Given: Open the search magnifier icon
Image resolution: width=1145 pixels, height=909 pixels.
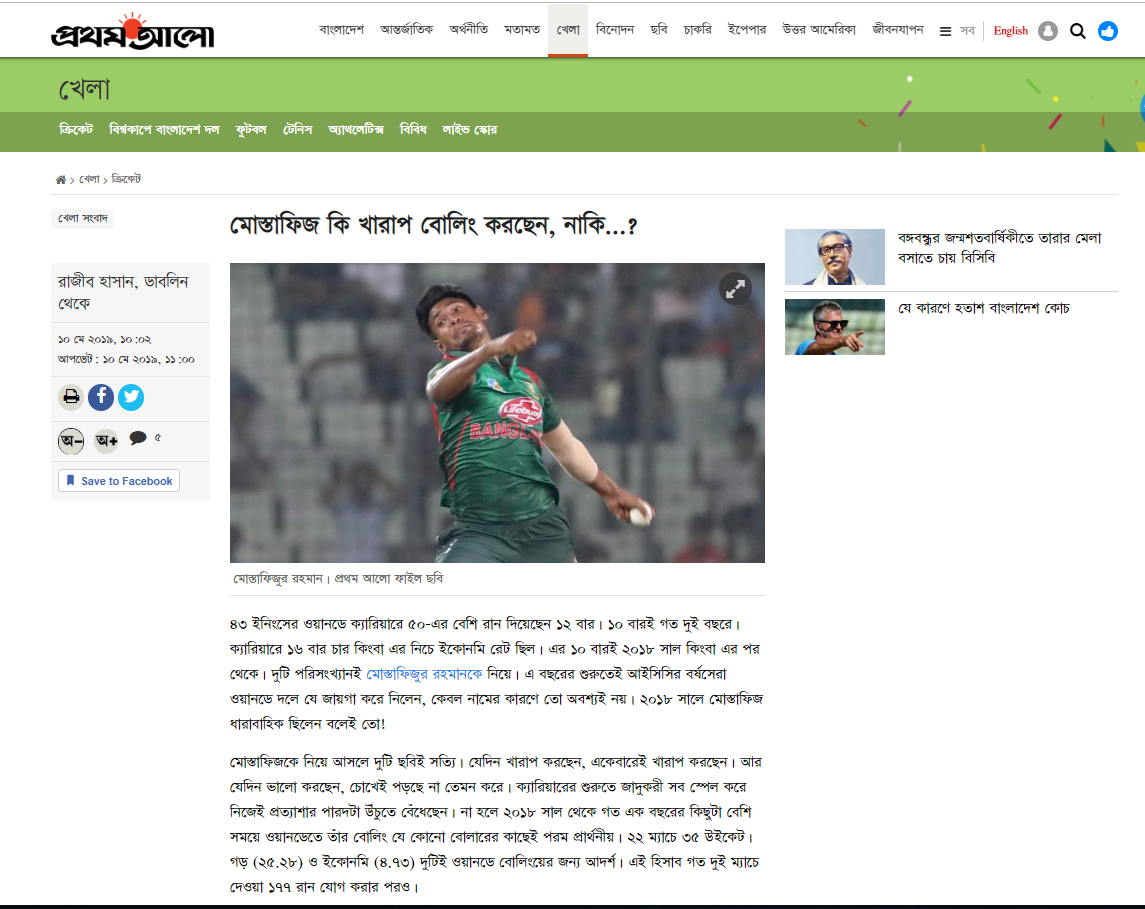Looking at the screenshot, I should pyautogui.click(x=1078, y=31).
